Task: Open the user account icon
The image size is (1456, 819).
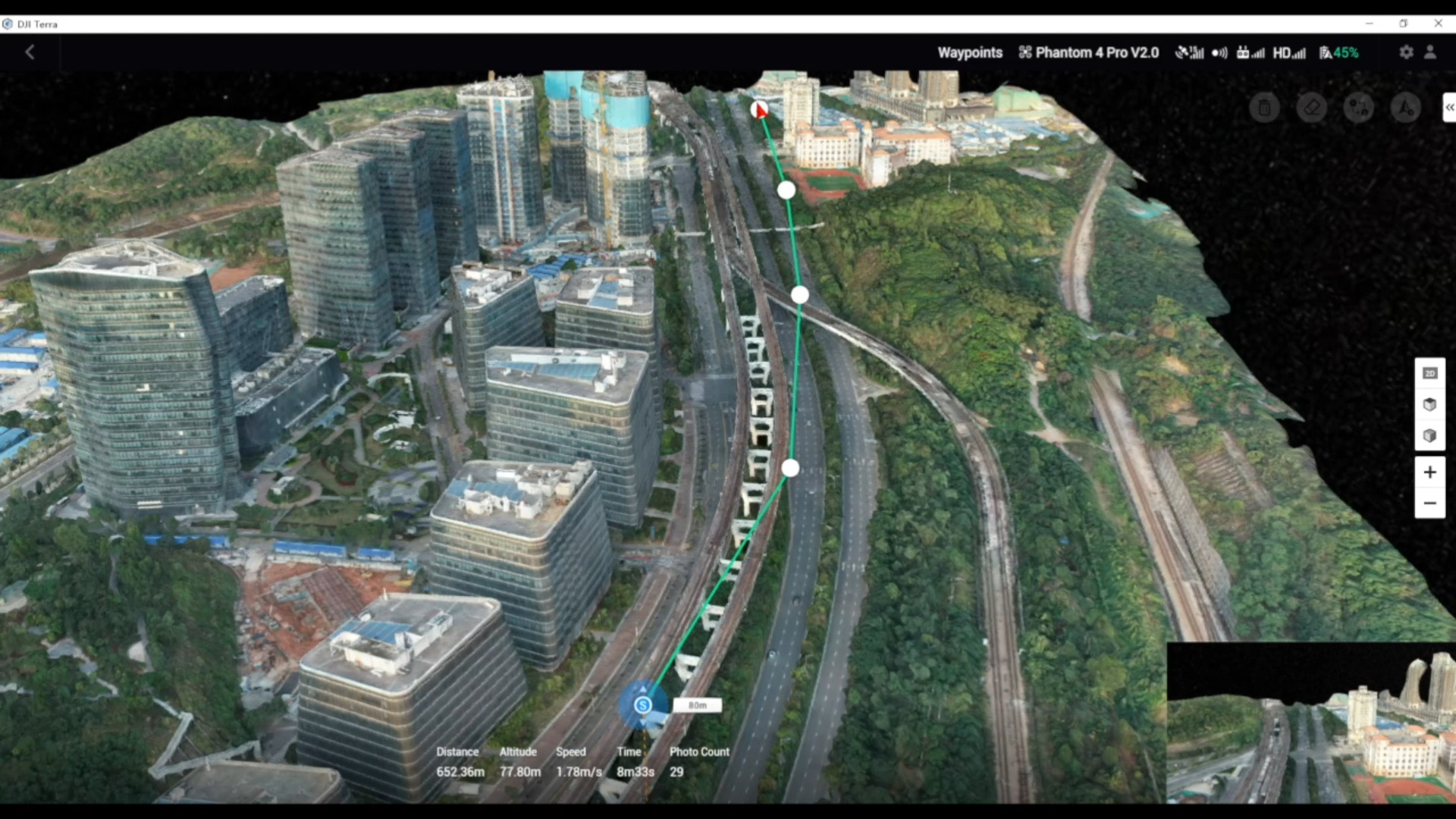Action: [x=1430, y=52]
